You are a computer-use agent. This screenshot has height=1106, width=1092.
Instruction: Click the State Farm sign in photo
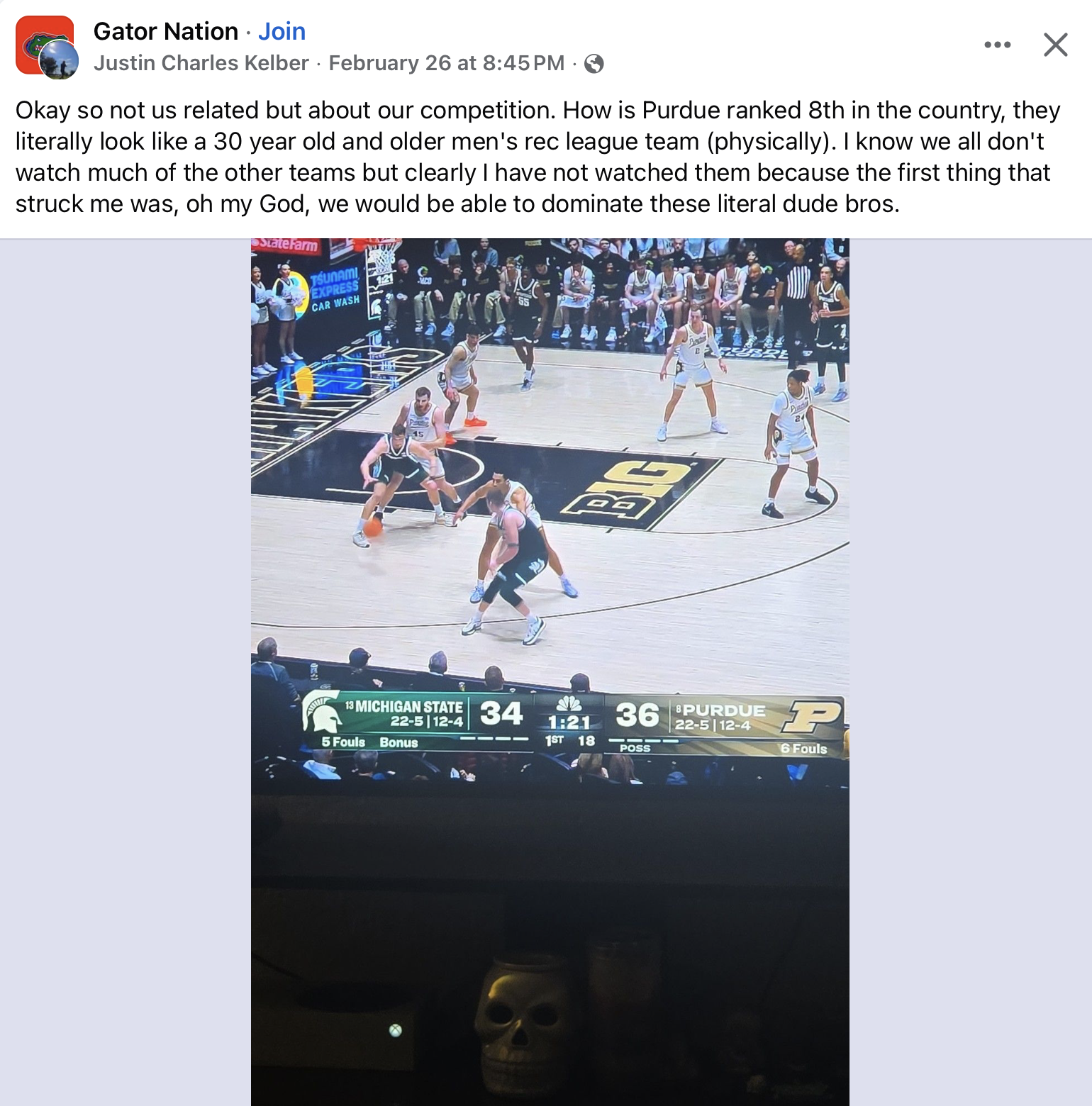point(289,245)
